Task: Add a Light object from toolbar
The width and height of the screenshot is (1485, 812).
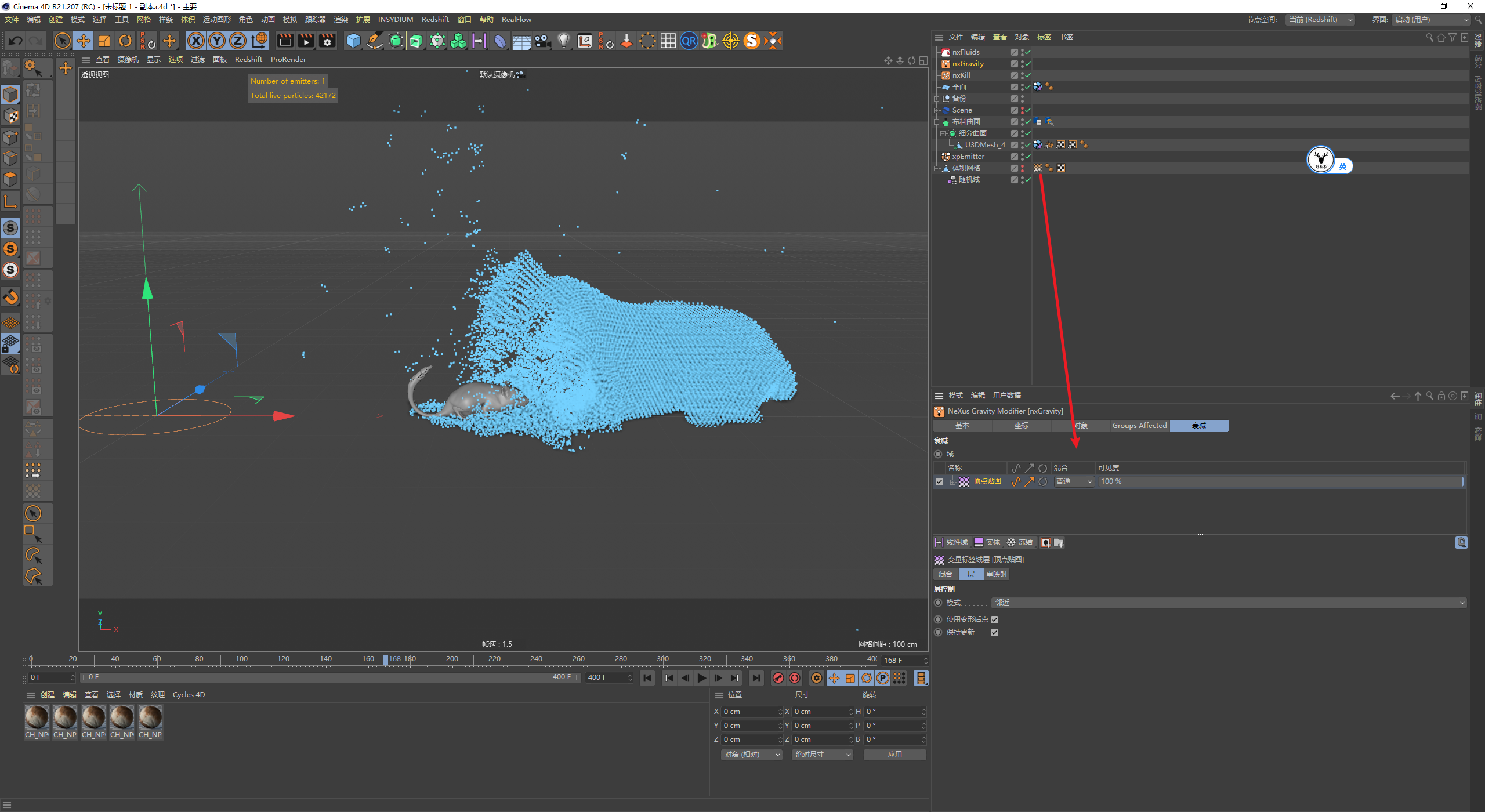Action: pos(563,41)
